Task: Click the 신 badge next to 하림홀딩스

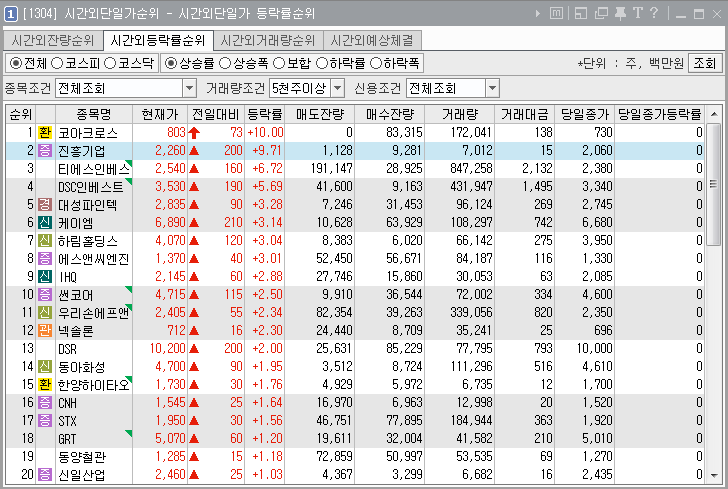Action: [x=45, y=241]
